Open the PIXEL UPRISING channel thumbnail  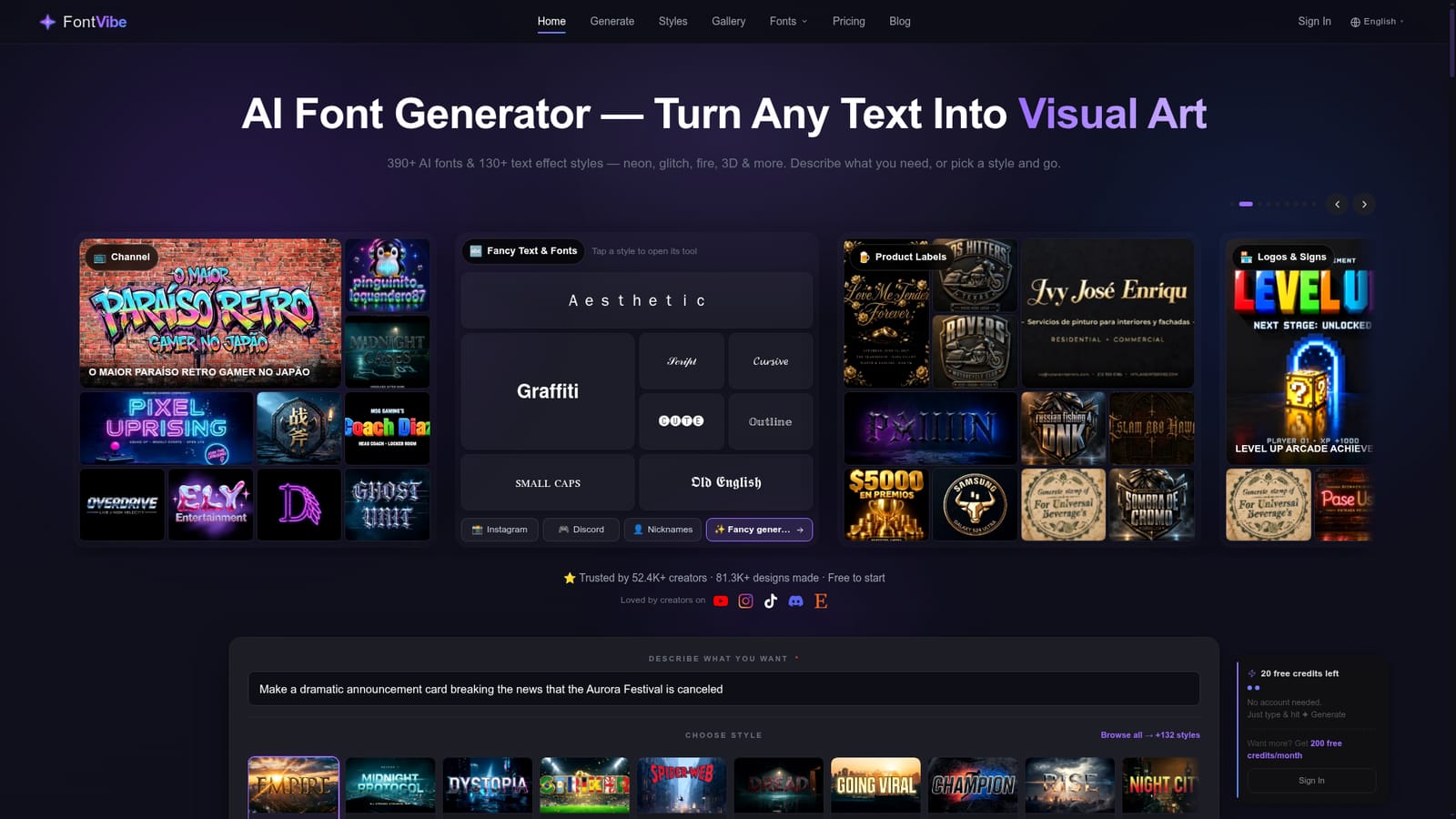pyautogui.click(x=167, y=429)
